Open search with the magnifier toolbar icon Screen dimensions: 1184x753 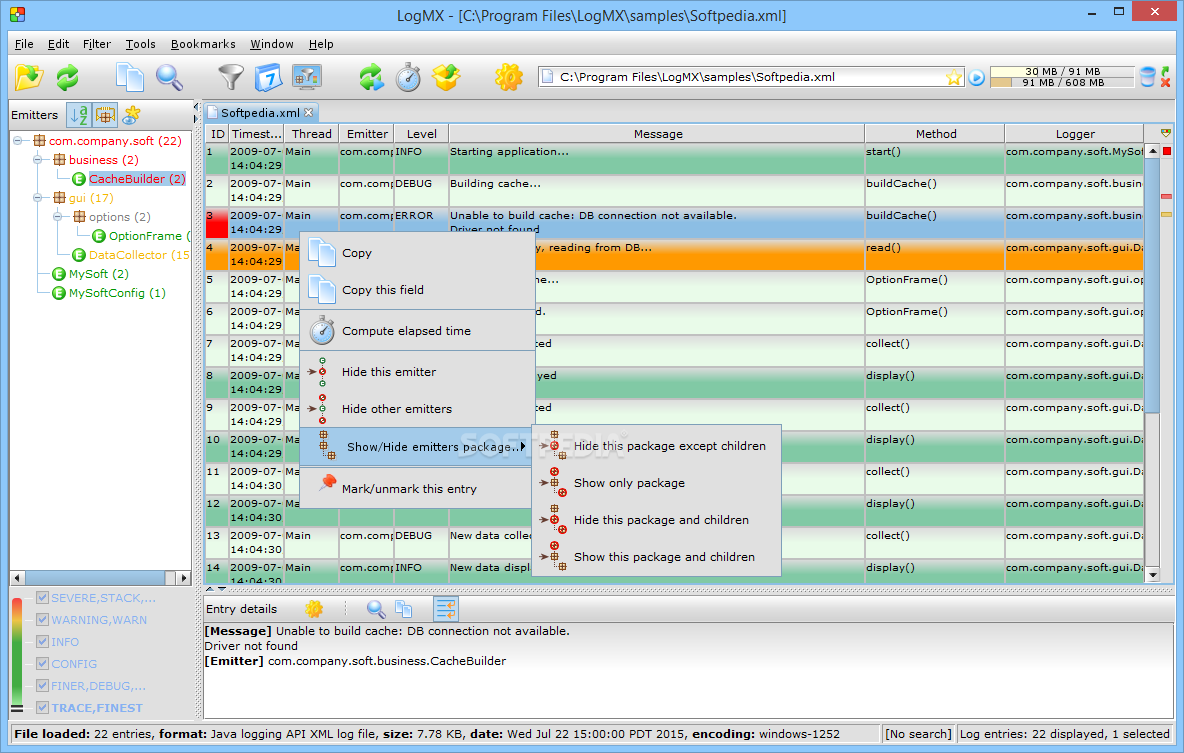click(x=169, y=77)
